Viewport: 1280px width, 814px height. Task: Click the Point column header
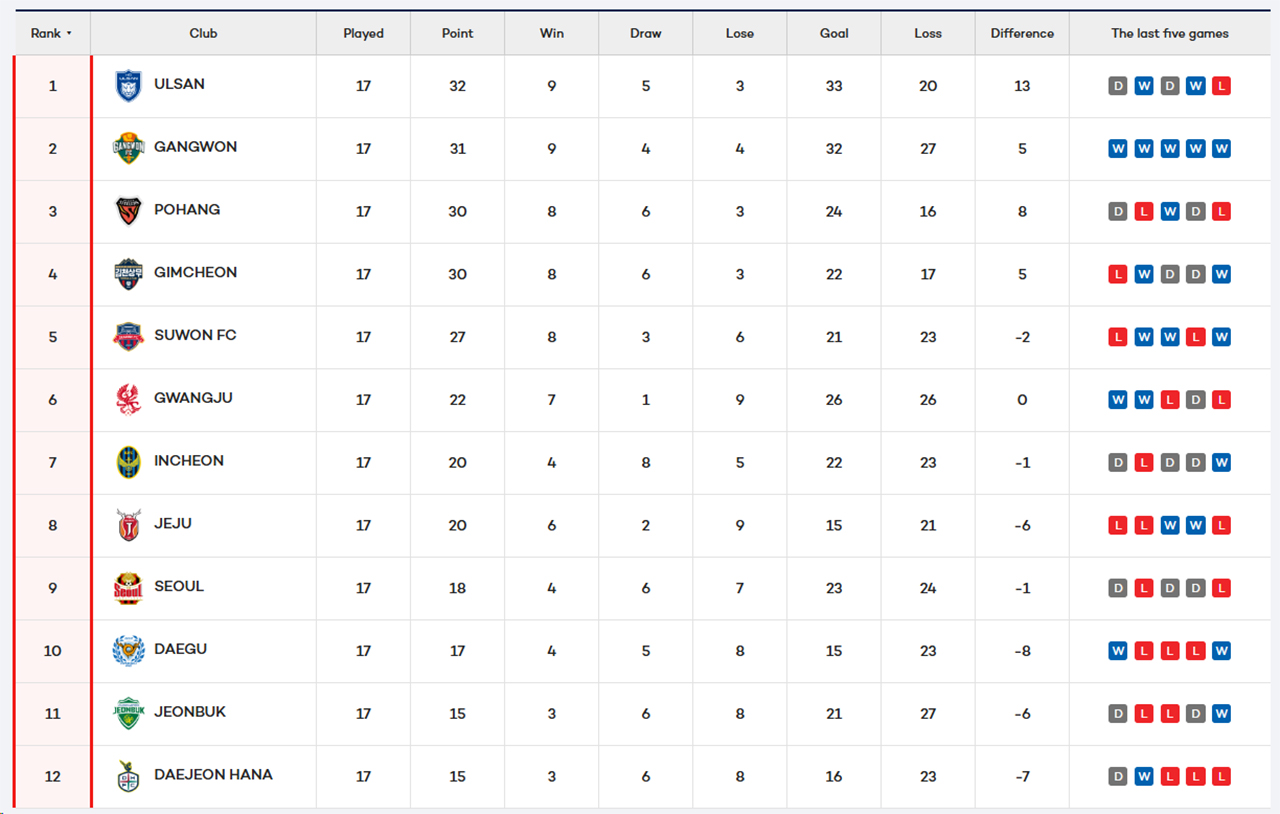pyautogui.click(x=457, y=33)
